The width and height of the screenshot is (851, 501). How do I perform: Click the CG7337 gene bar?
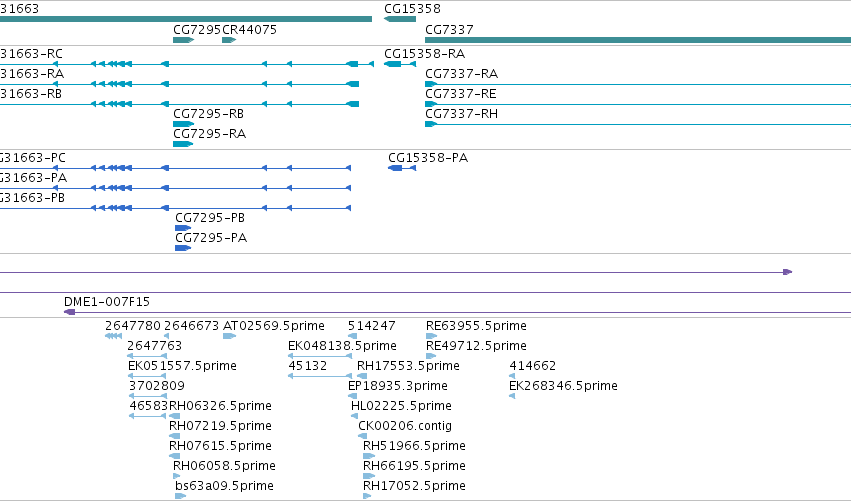(x=638, y=40)
